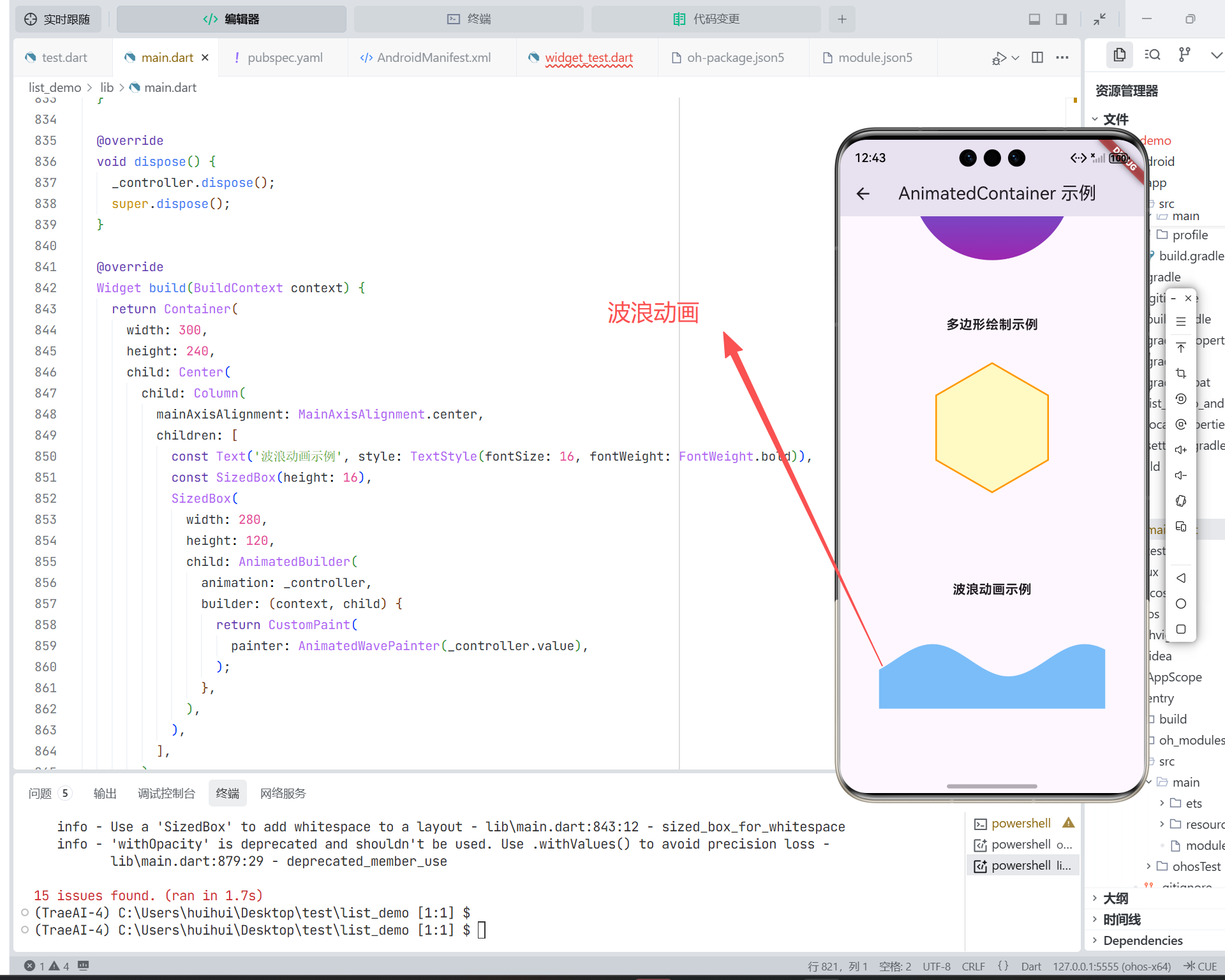This screenshot has width=1225, height=980.
Task: Split the editor with split icon
Action: pyautogui.click(x=1037, y=57)
